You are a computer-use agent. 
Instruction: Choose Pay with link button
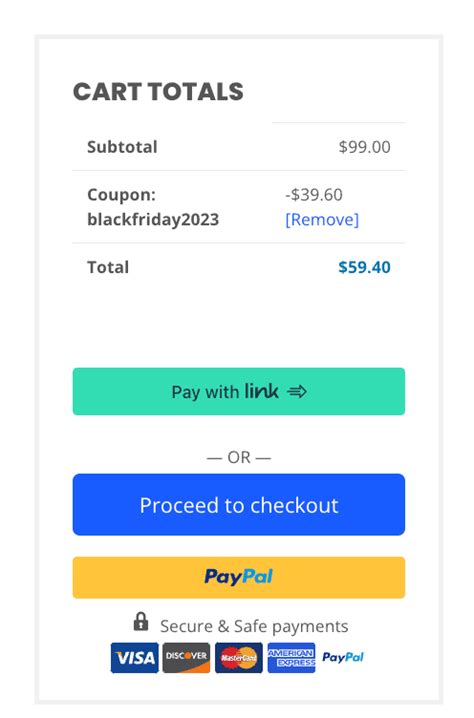pyautogui.click(x=239, y=392)
